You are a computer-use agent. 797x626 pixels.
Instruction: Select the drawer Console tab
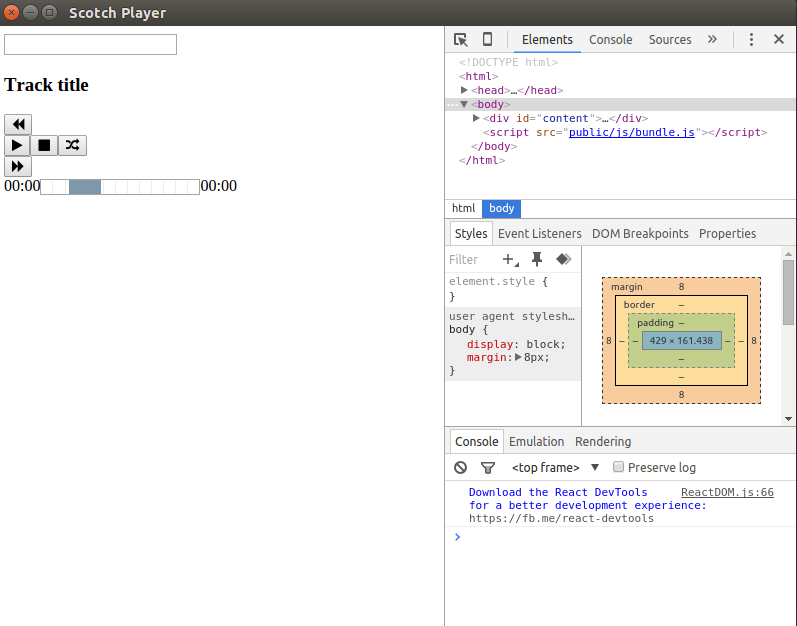[x=476, y=442]
